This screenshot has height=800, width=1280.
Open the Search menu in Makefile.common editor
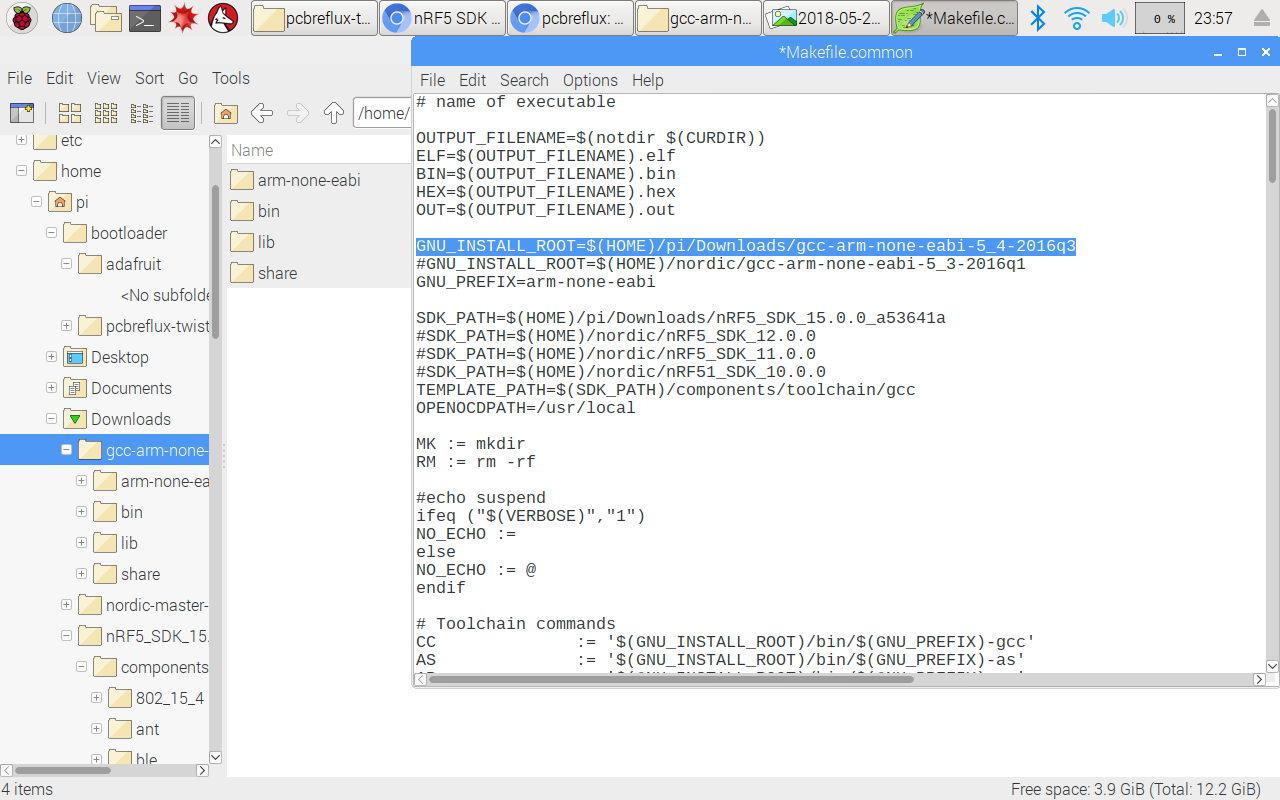point(524,80)
